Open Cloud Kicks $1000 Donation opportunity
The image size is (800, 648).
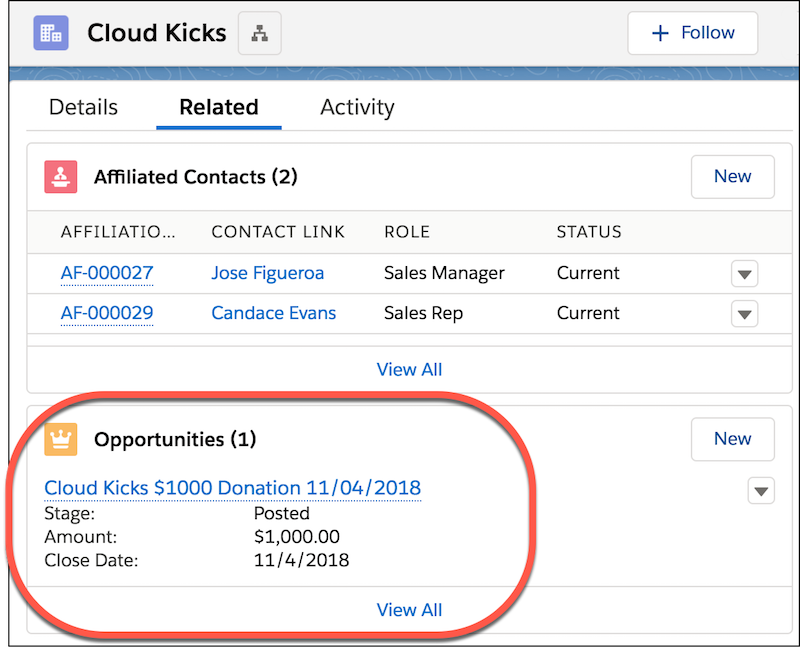point(233,488)
